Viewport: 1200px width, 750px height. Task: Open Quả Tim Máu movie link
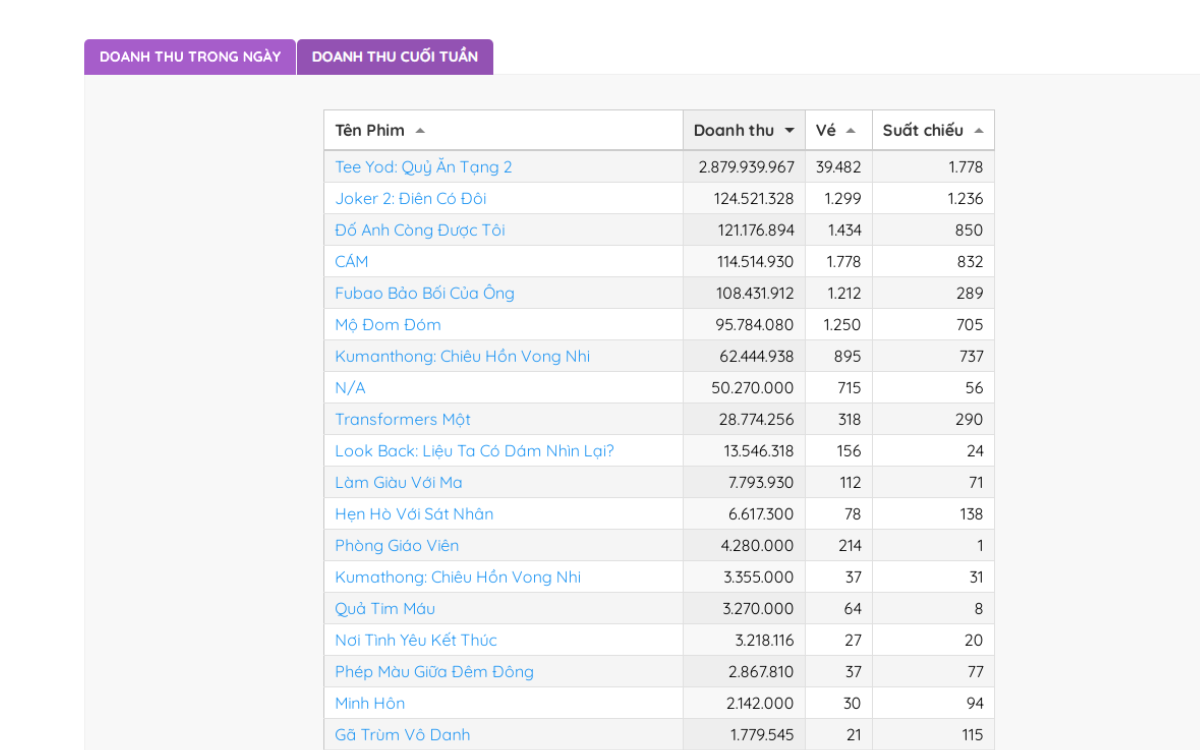(x=384, y=609)
